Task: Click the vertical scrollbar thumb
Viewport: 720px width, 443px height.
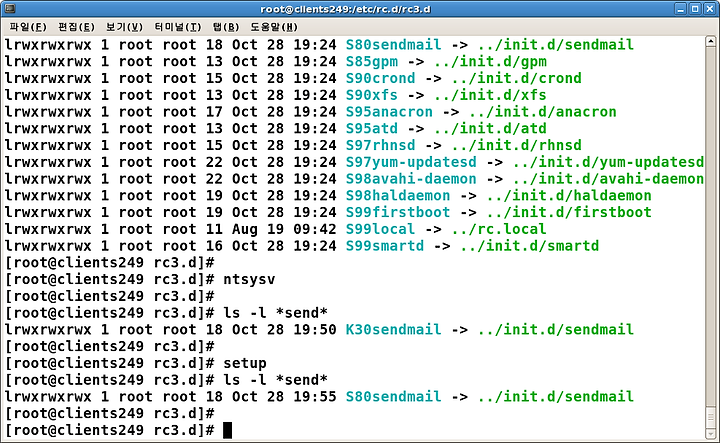Action: point(710,417)
